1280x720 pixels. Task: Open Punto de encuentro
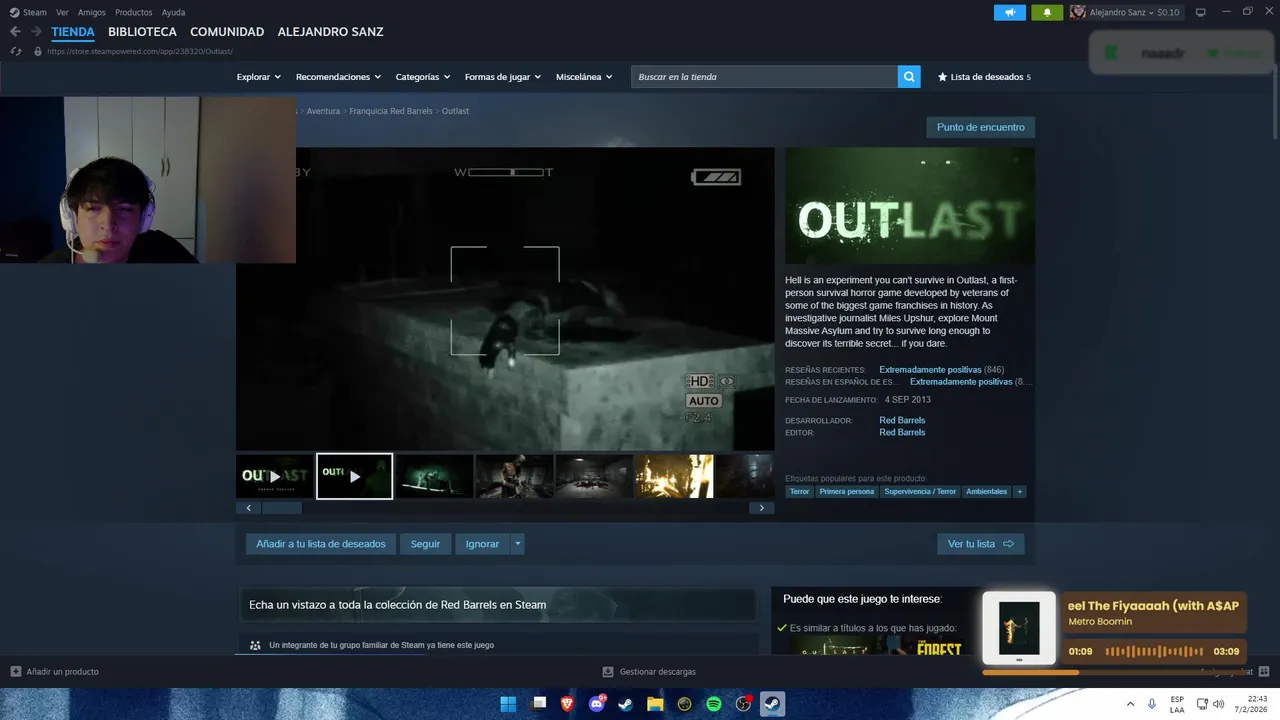(x=981, y=127)
